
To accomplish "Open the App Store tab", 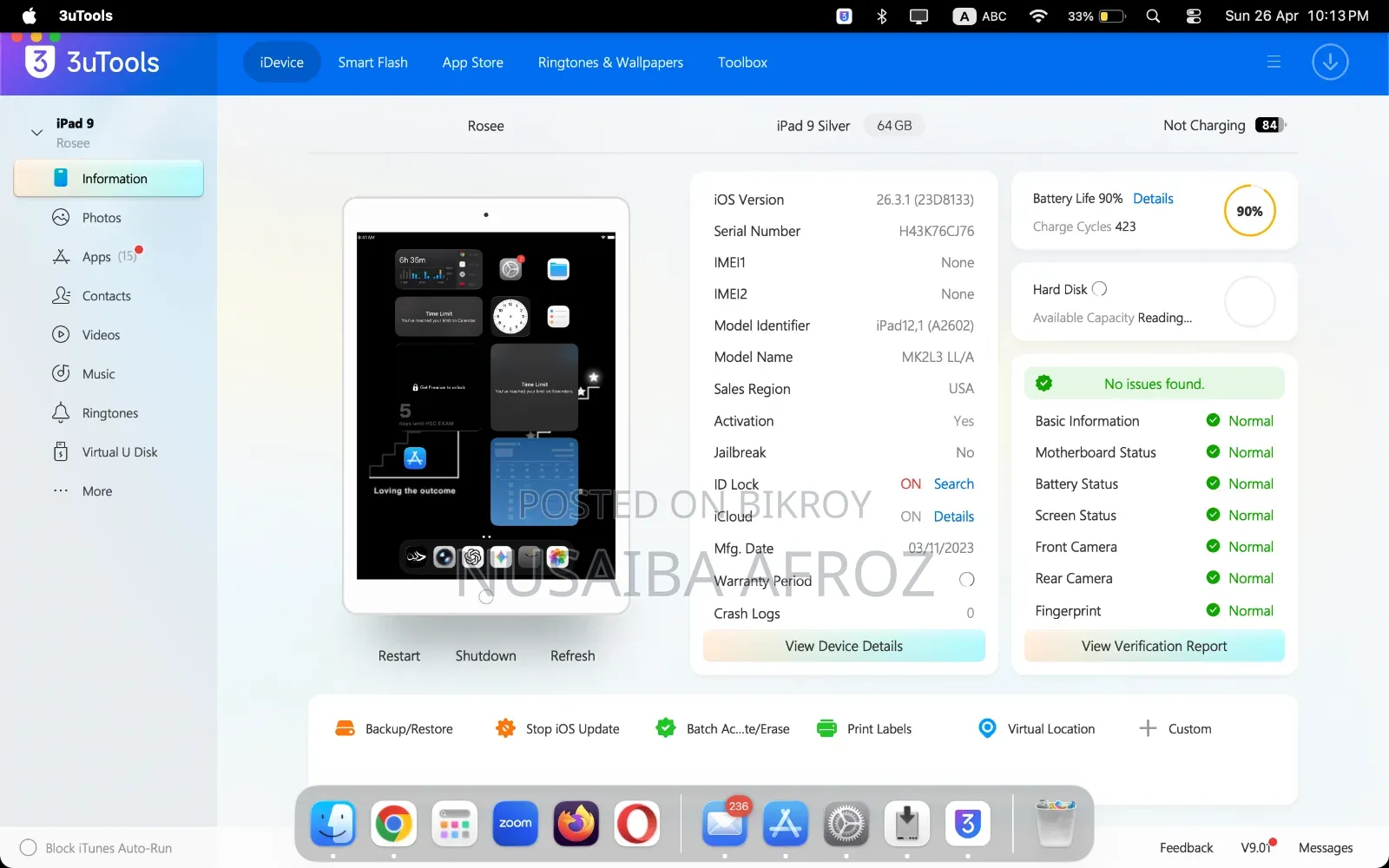I will coord(472,62).
